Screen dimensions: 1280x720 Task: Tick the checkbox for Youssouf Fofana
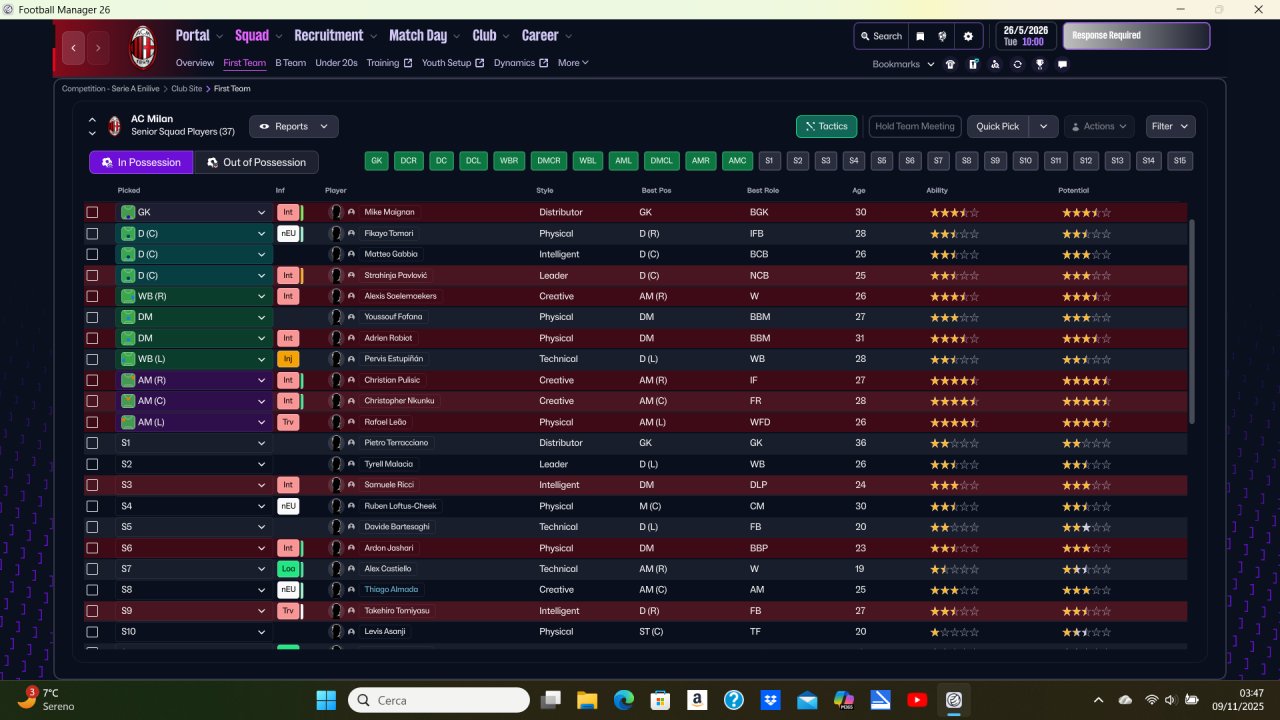[x=92, y=317]
